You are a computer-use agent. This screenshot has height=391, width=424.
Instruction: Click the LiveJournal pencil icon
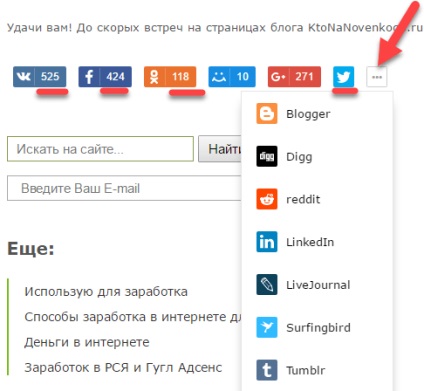[x=267, y=284]
